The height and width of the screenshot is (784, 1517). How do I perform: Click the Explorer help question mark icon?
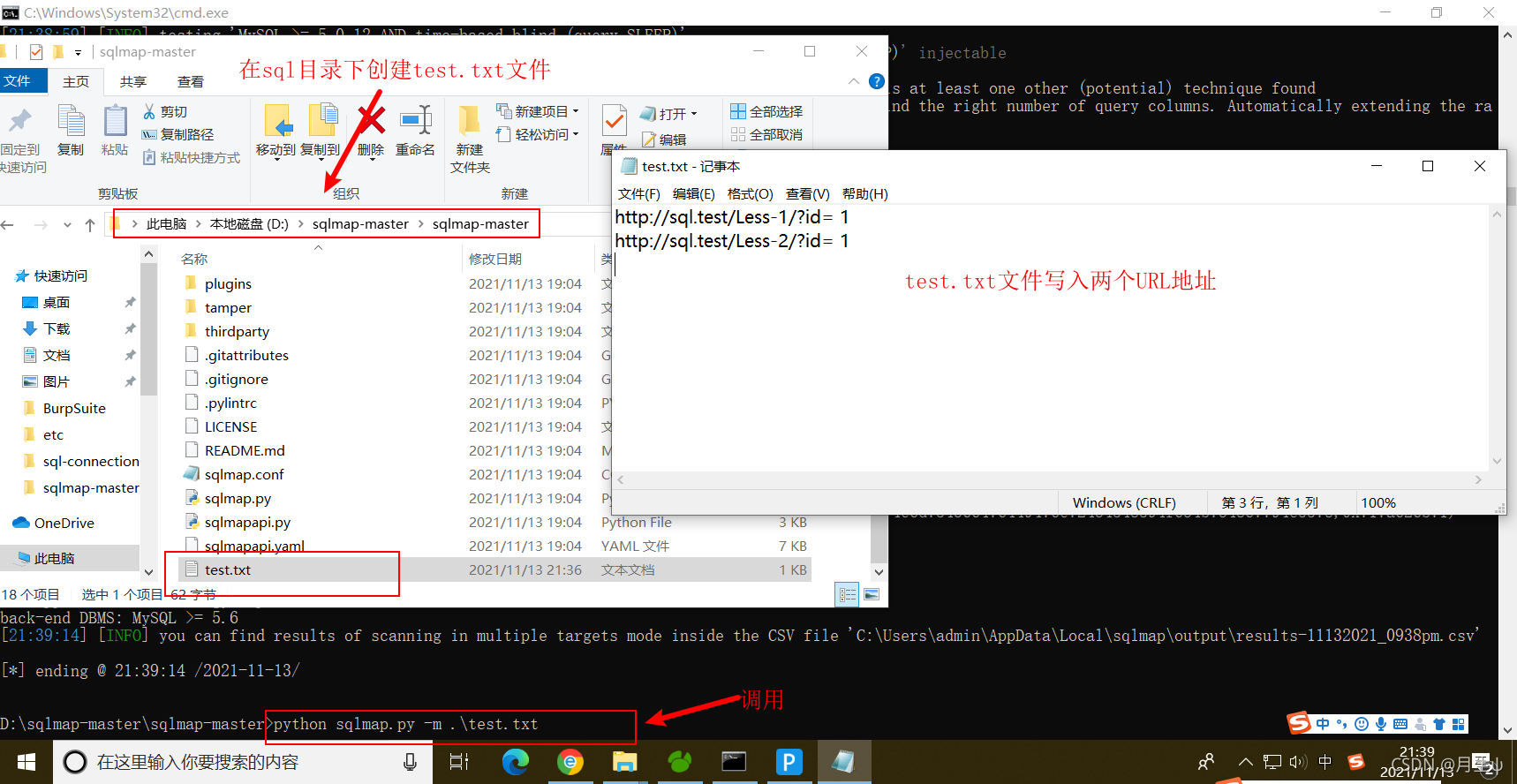pyautogui.click(x=877, y=81)
